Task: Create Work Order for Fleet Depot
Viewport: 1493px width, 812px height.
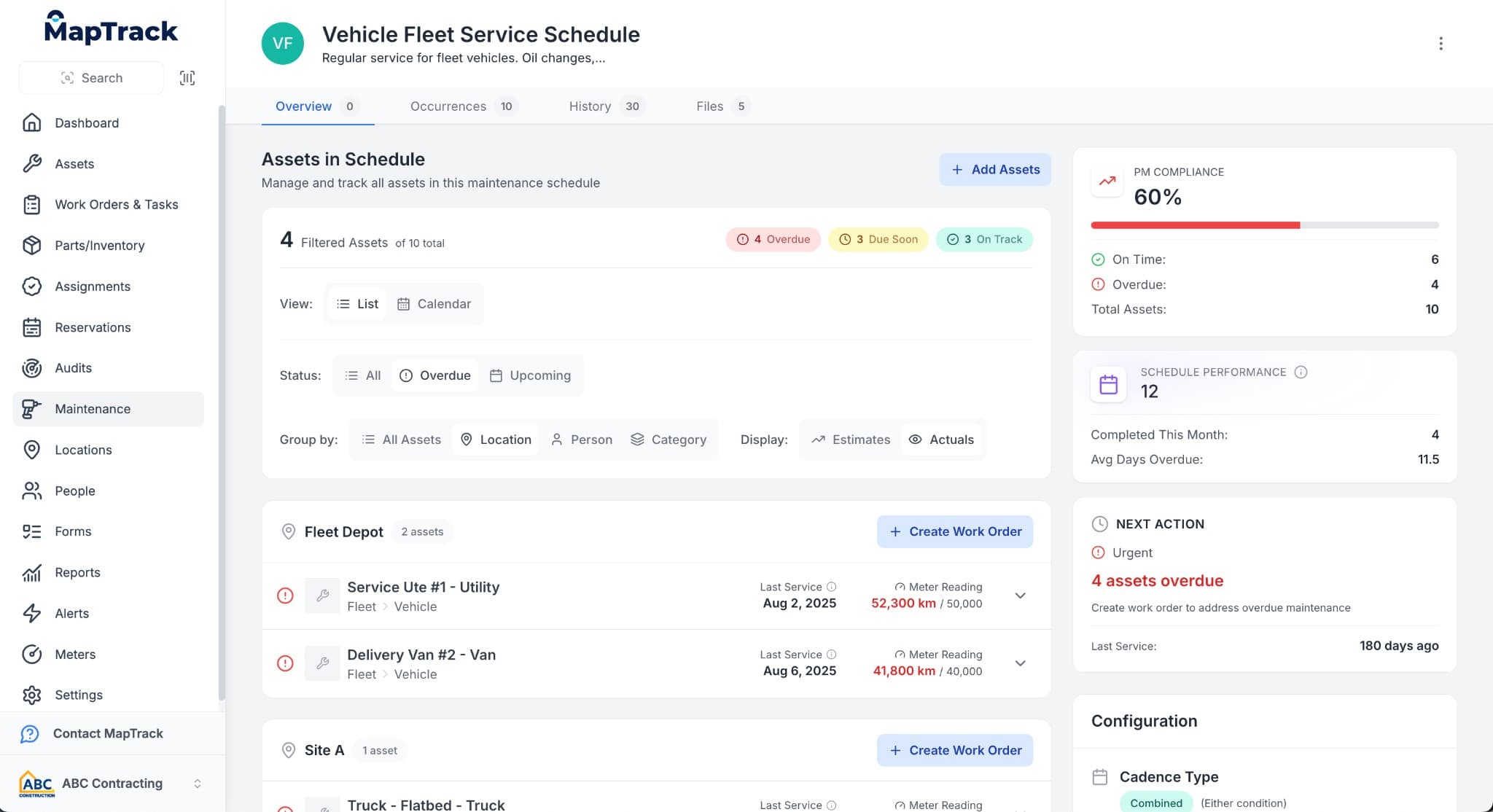Action: click(954, 531)
